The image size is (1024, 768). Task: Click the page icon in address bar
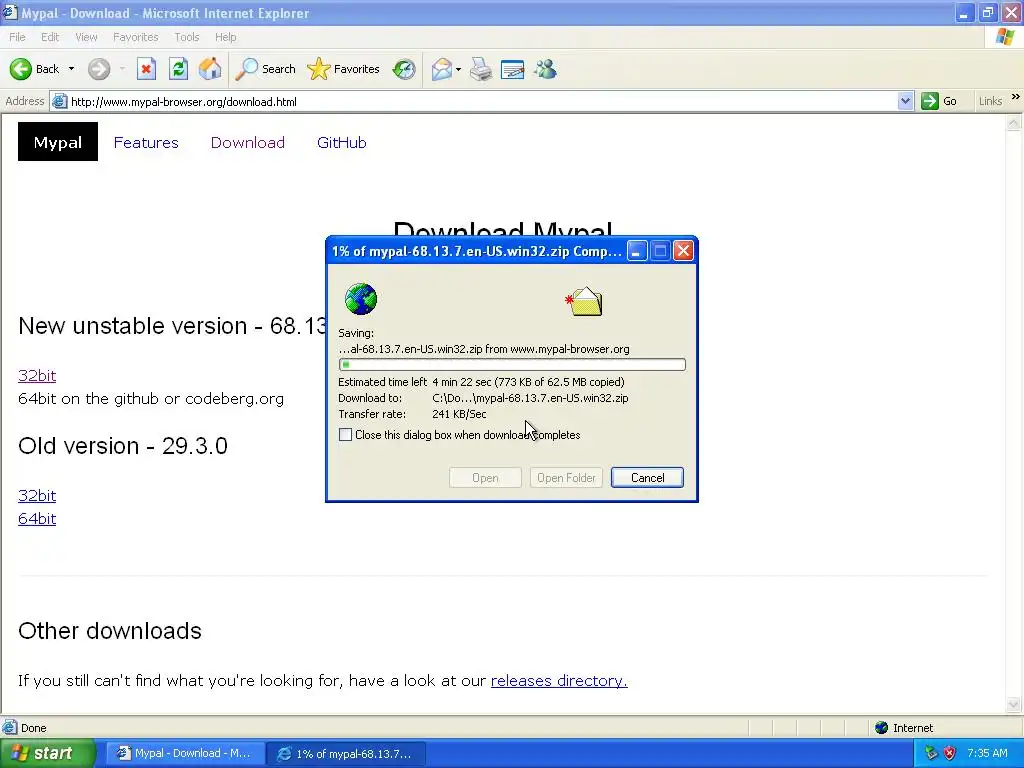(x=59, y=101)
